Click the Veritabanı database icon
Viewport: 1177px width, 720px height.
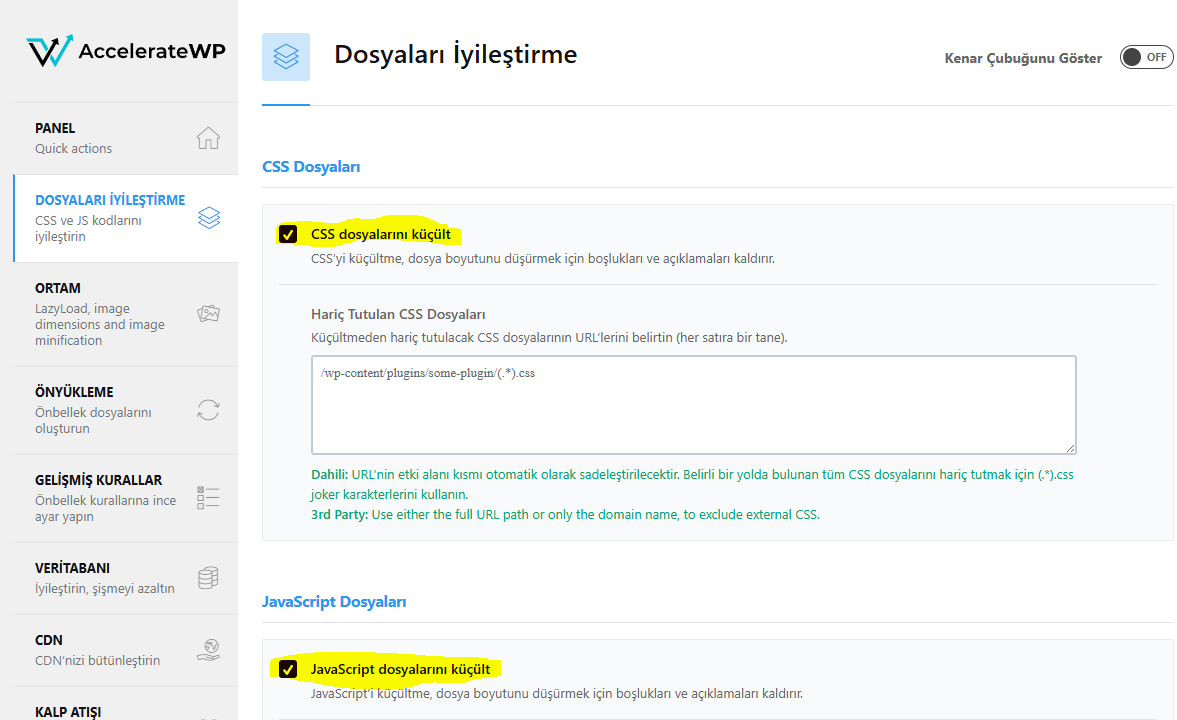208,578
